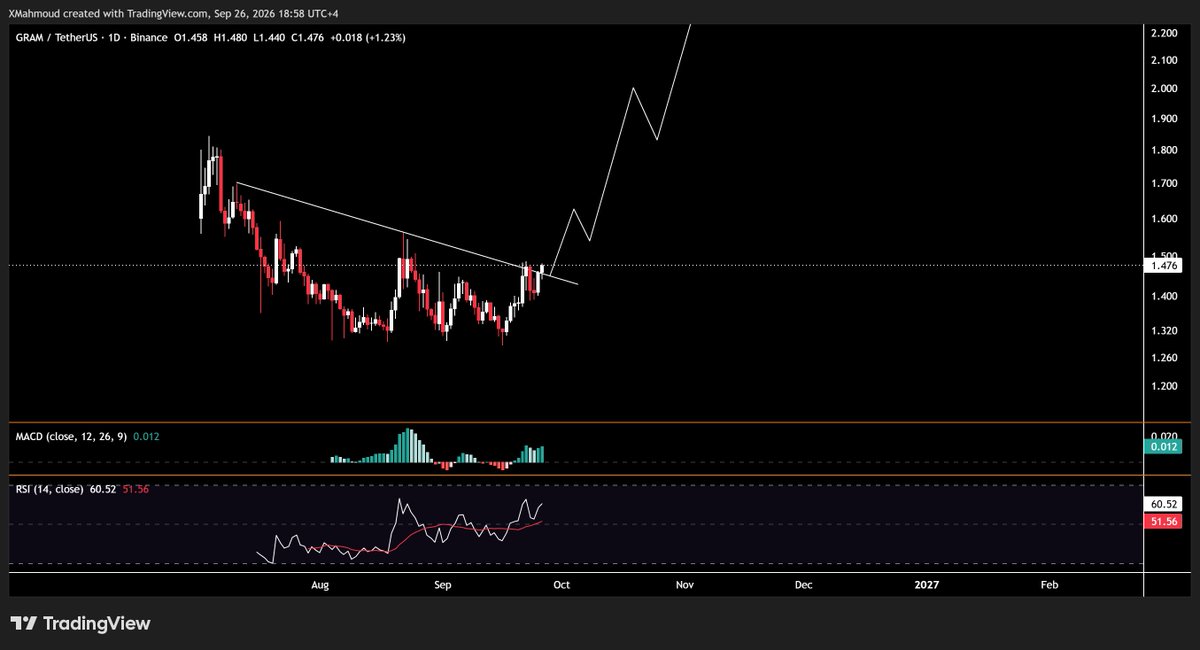Click the 2.200 price scale label
The image size is (1200, 650).
(1162, 33)
